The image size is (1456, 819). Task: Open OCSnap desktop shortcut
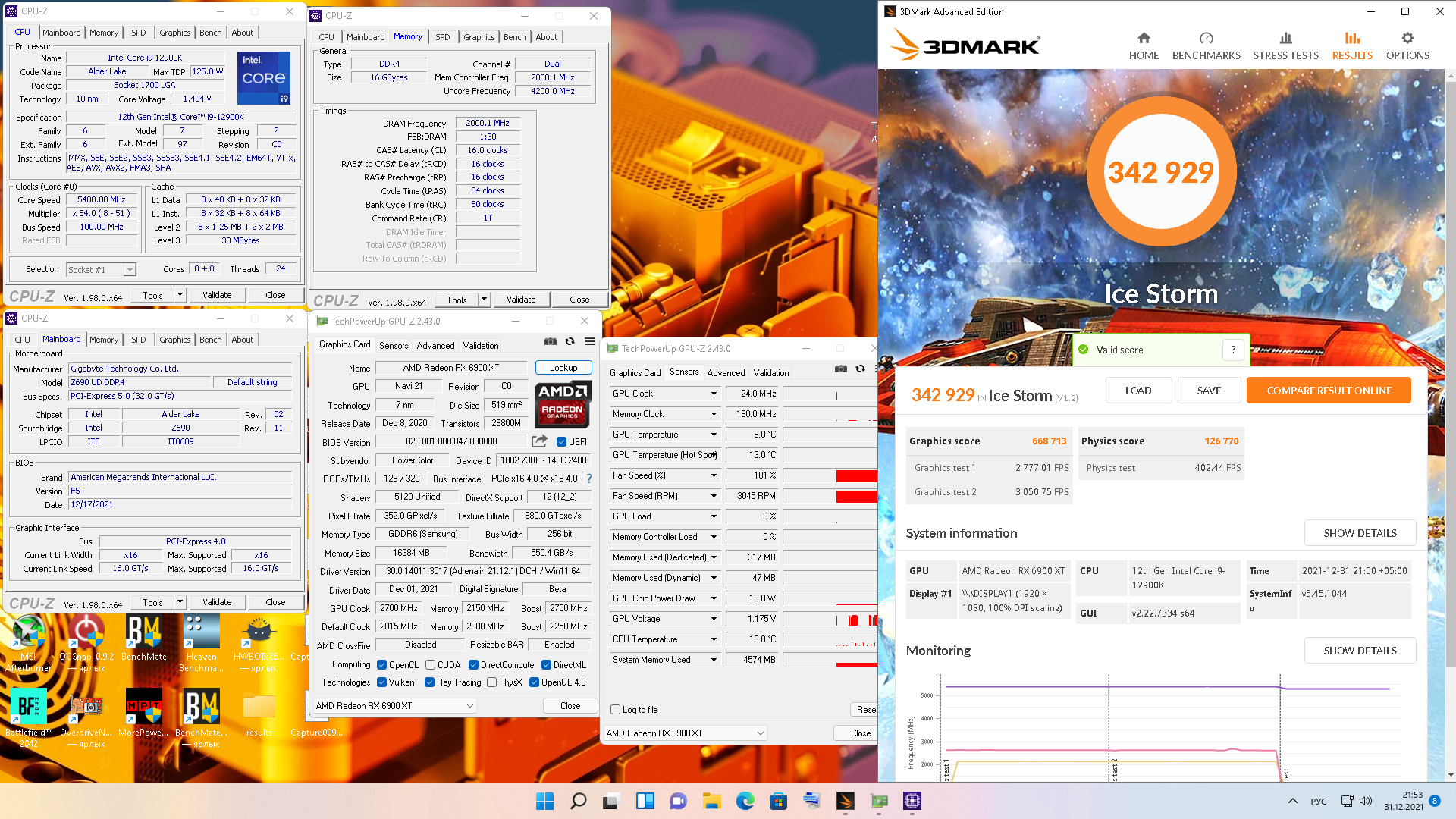(86, 643)
